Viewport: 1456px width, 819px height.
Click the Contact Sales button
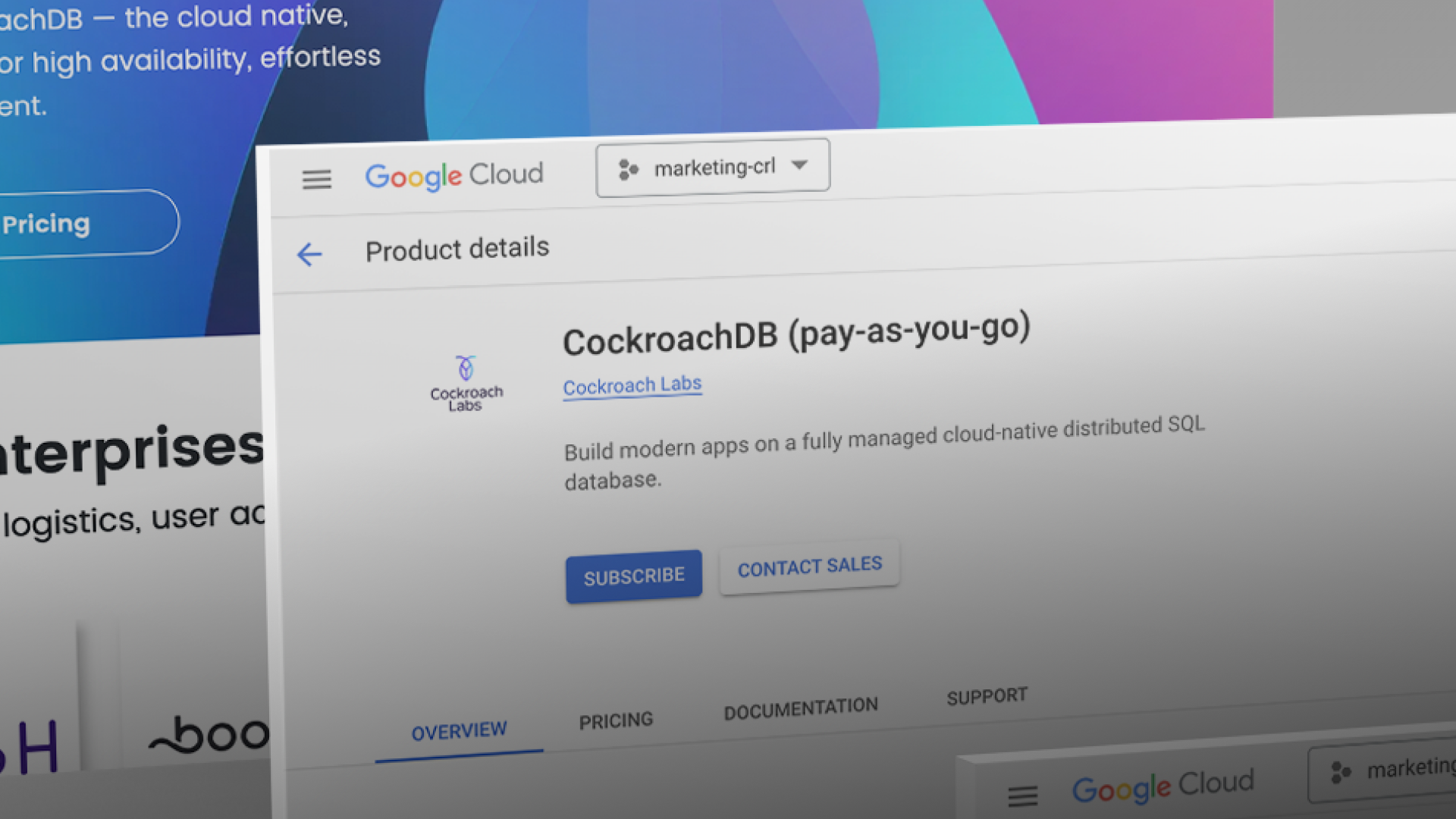tap(808, 565)
